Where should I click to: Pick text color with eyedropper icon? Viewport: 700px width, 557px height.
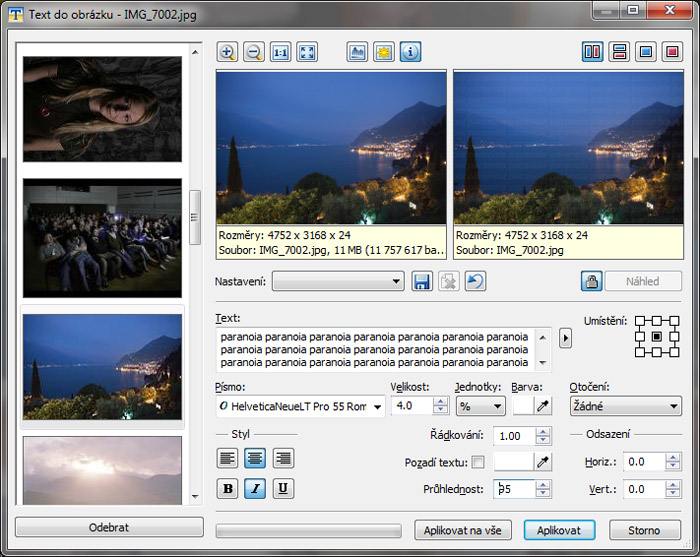pyautogui.click(x=544, y=406)
